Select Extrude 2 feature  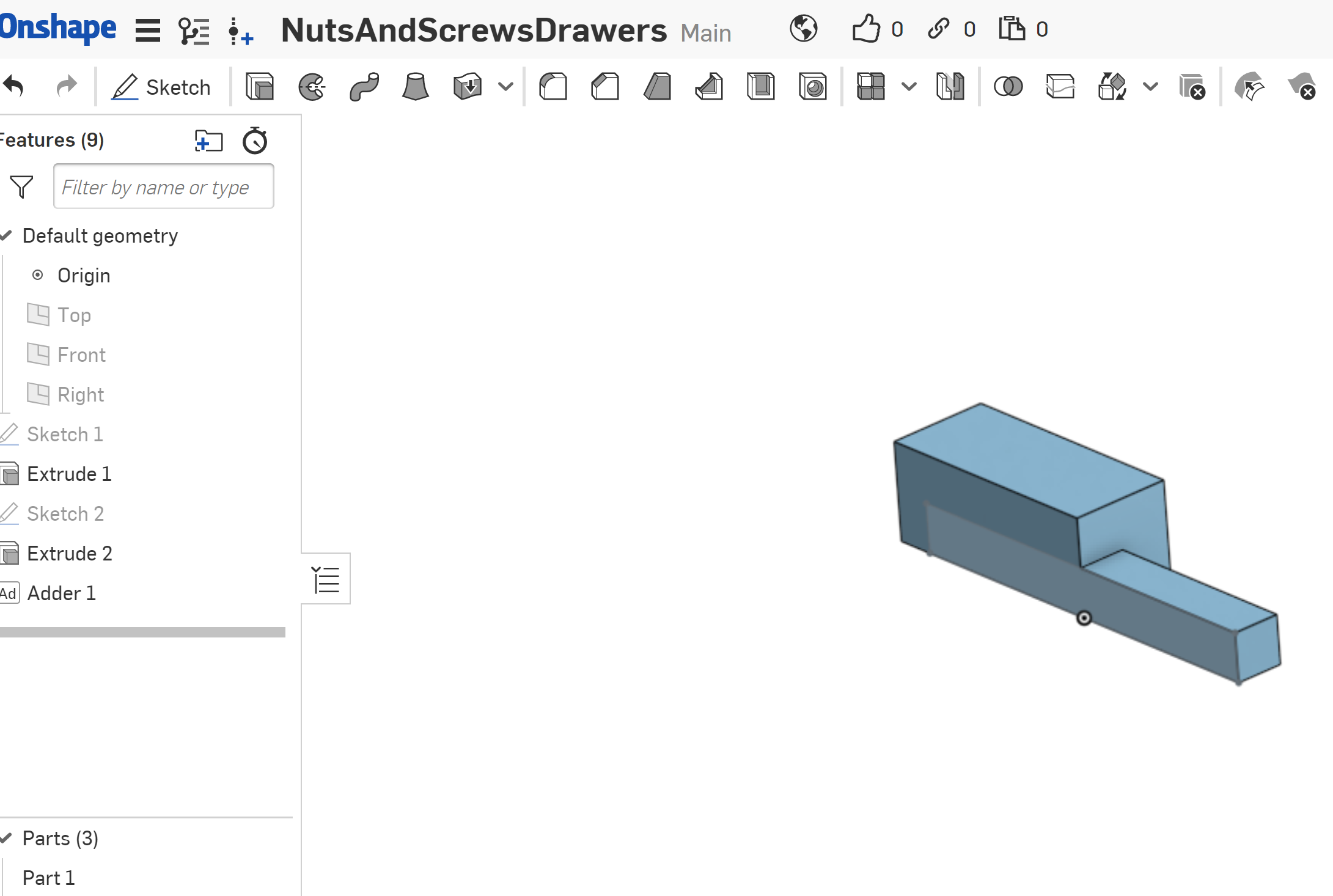pyautogui.click(x=70, y=554)
